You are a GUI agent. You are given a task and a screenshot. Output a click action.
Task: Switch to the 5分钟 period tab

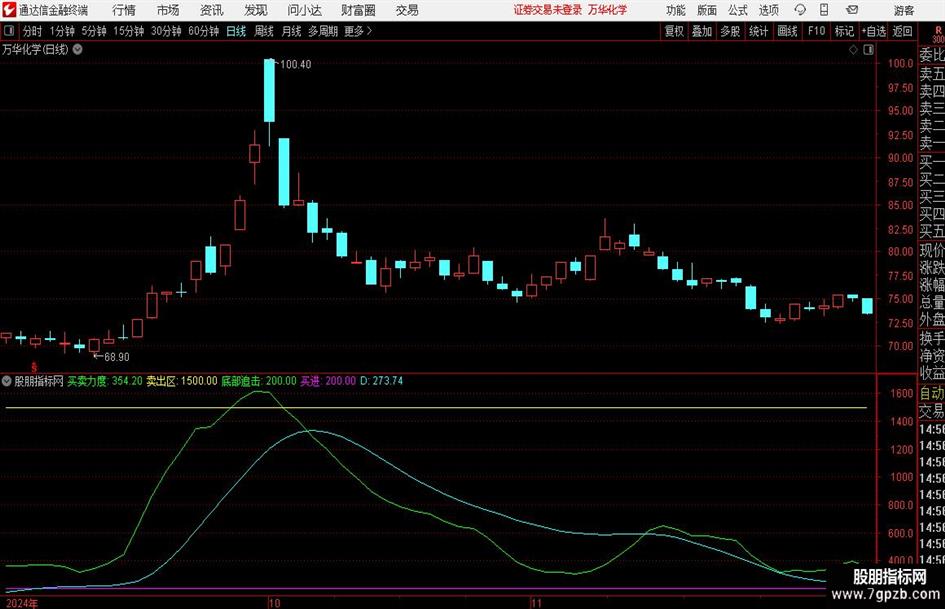[x=93, y=31]
